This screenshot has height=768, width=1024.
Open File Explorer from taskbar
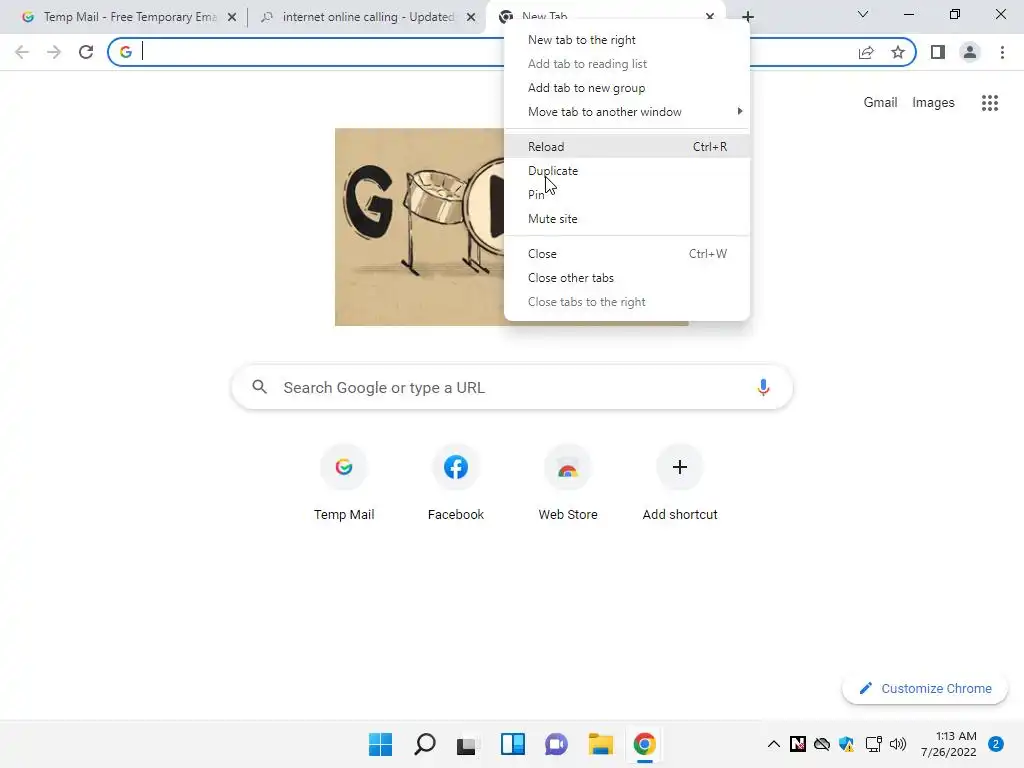point(600,744)
